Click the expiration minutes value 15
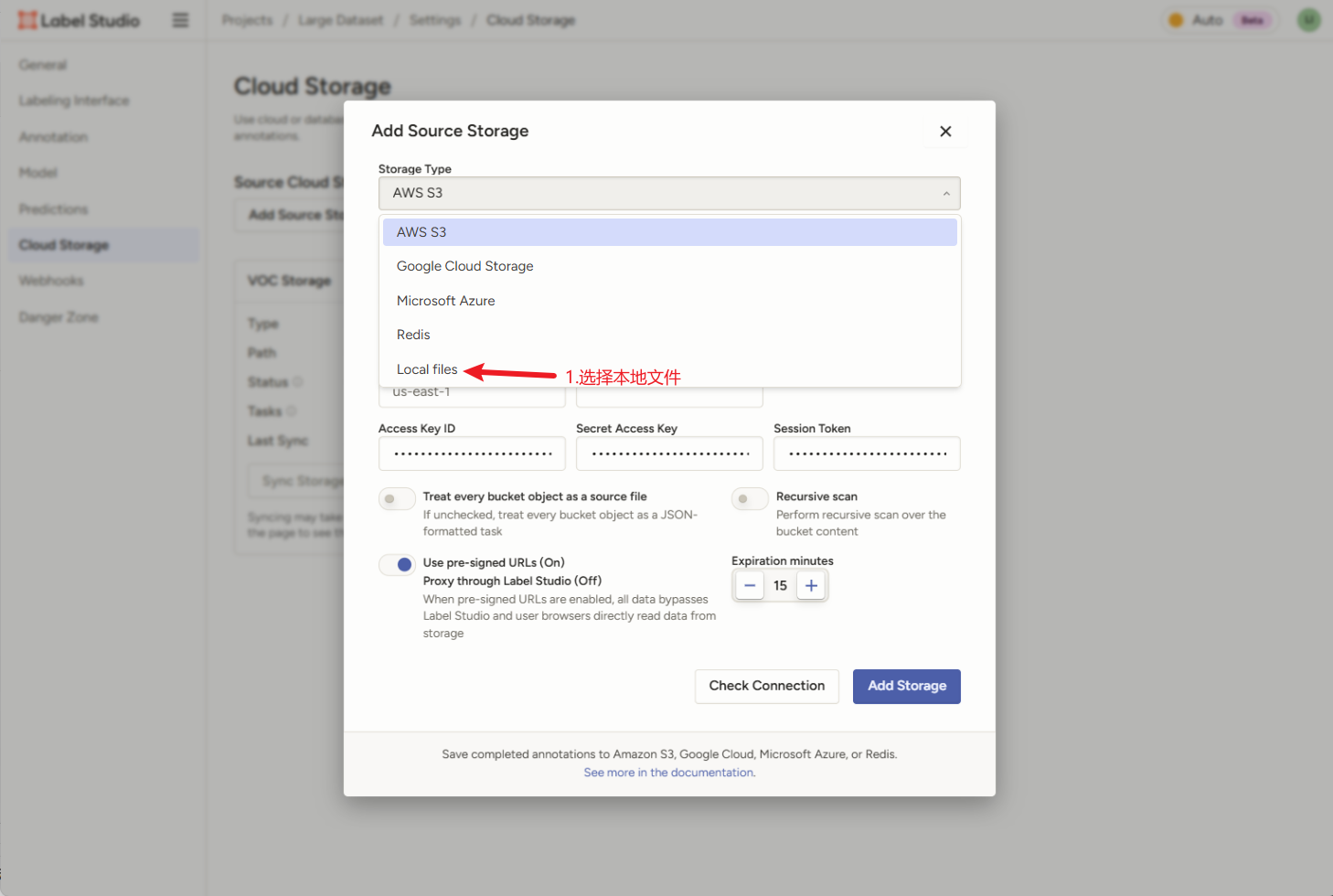 [x=780, y=585]
